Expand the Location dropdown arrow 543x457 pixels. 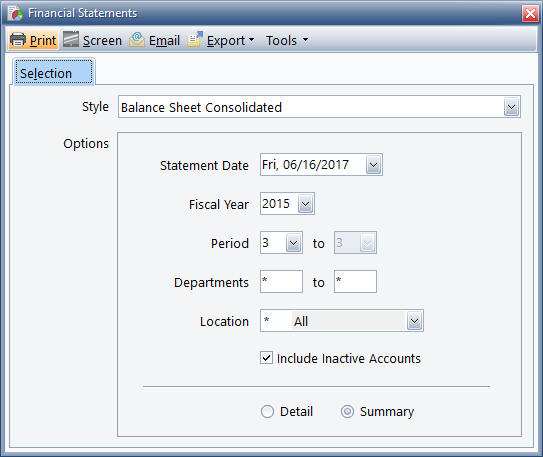(x=414, y=321)
